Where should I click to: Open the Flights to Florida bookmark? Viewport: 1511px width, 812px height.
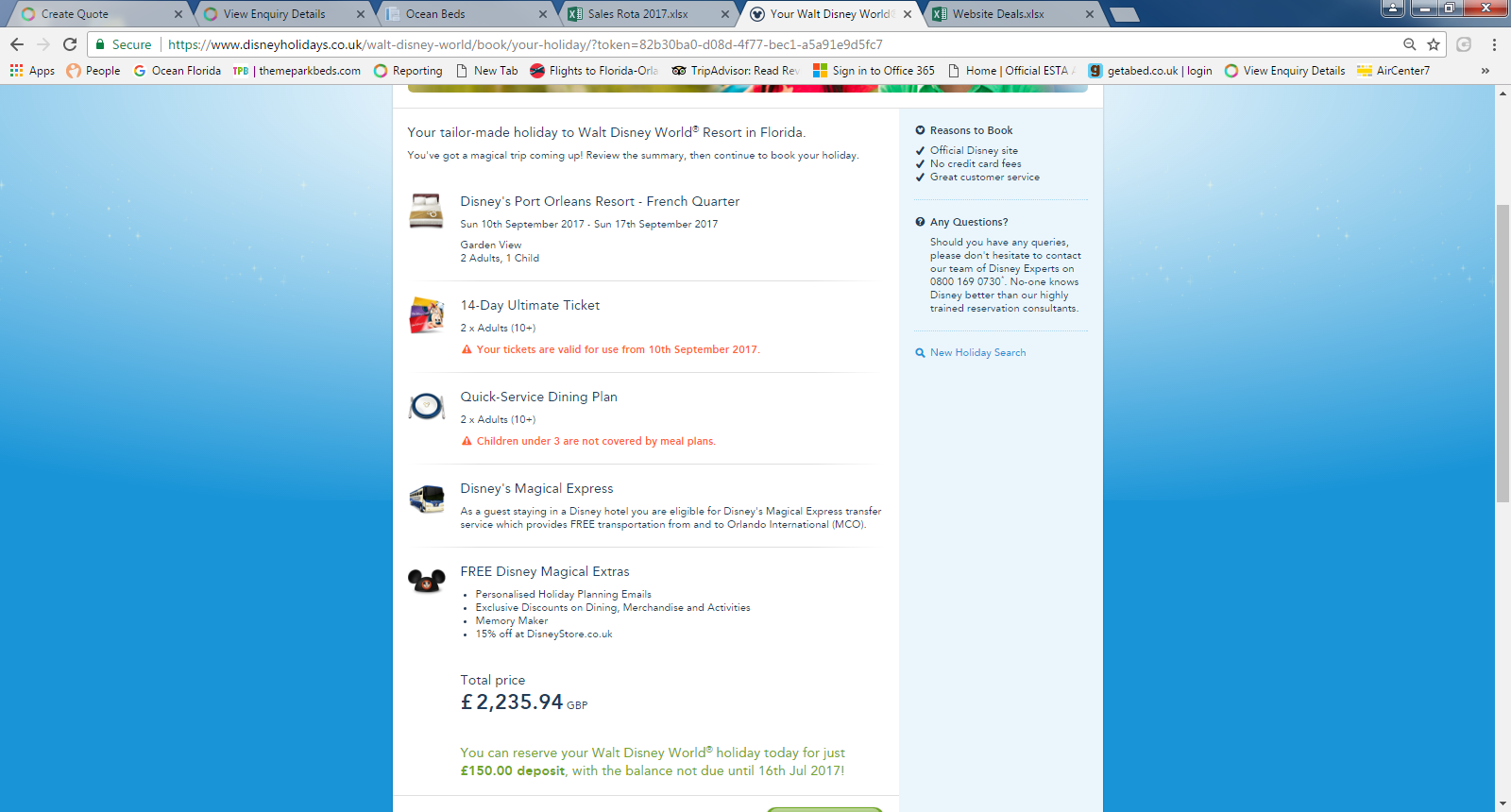click(594, 71)
